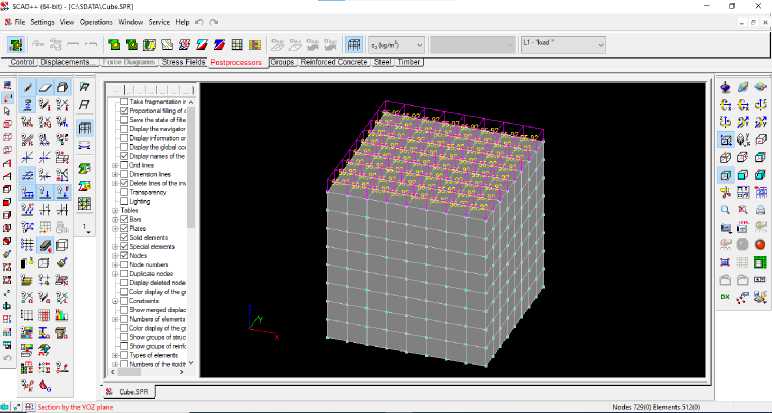Switch to the Stress Fields tab

[183, 62]
